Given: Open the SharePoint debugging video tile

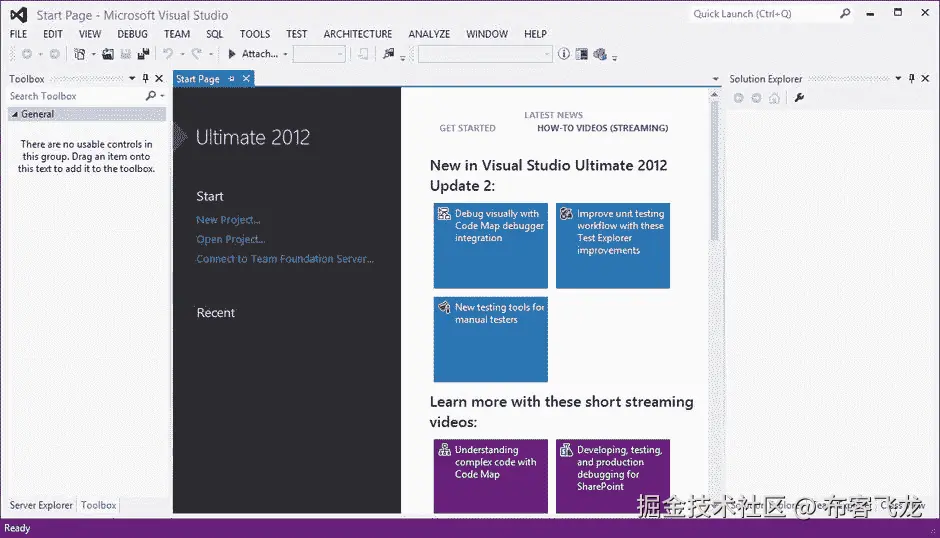Looking at the screenshot, I should click(x=613, y=476).
